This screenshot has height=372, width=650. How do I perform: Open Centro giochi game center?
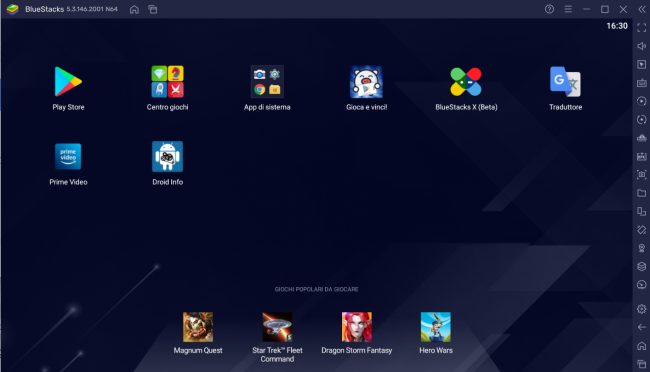click(167, 82)
